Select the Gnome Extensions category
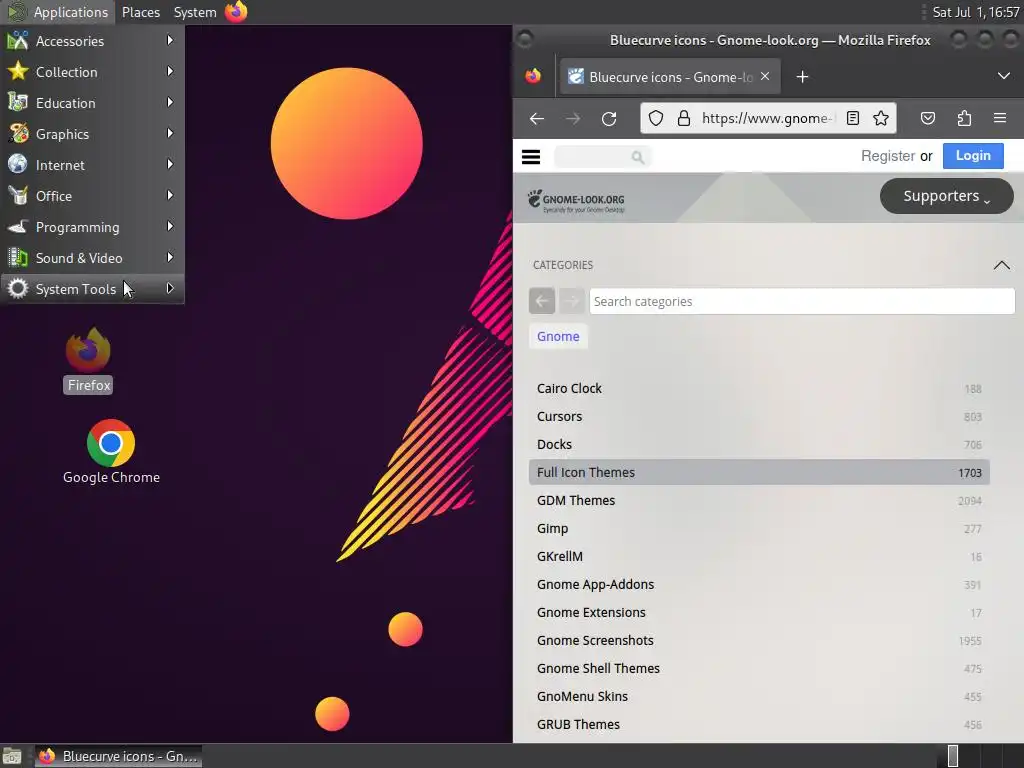Viewport: 1024px width, 768px height. (x=759, y=613)
